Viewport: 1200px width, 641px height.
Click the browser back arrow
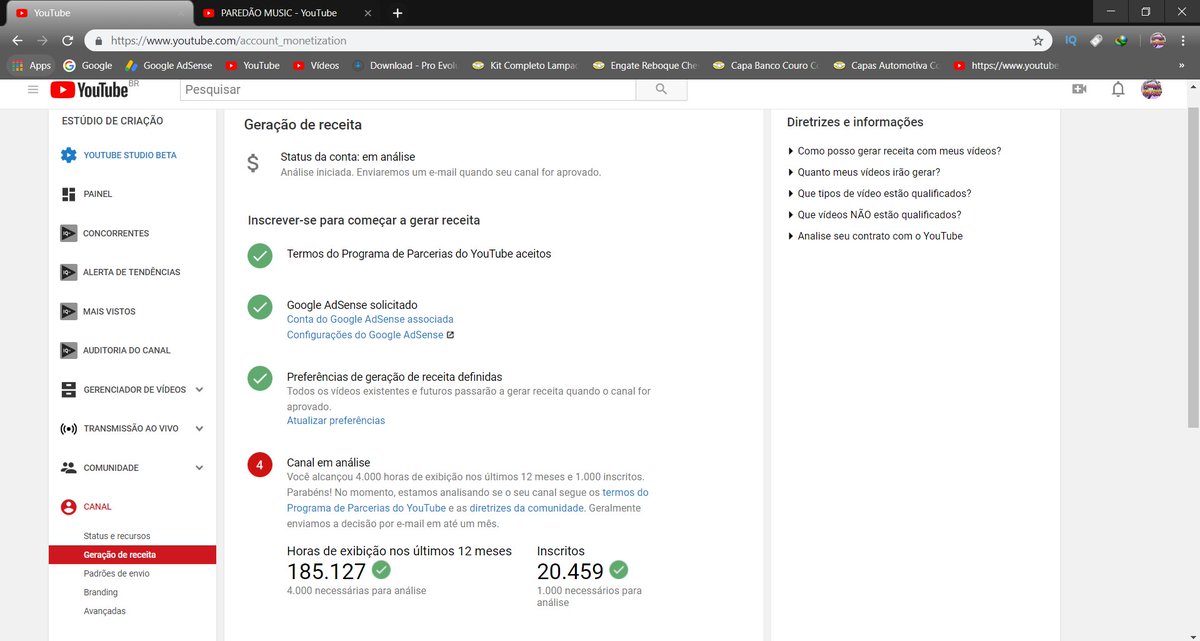[17, 41]
